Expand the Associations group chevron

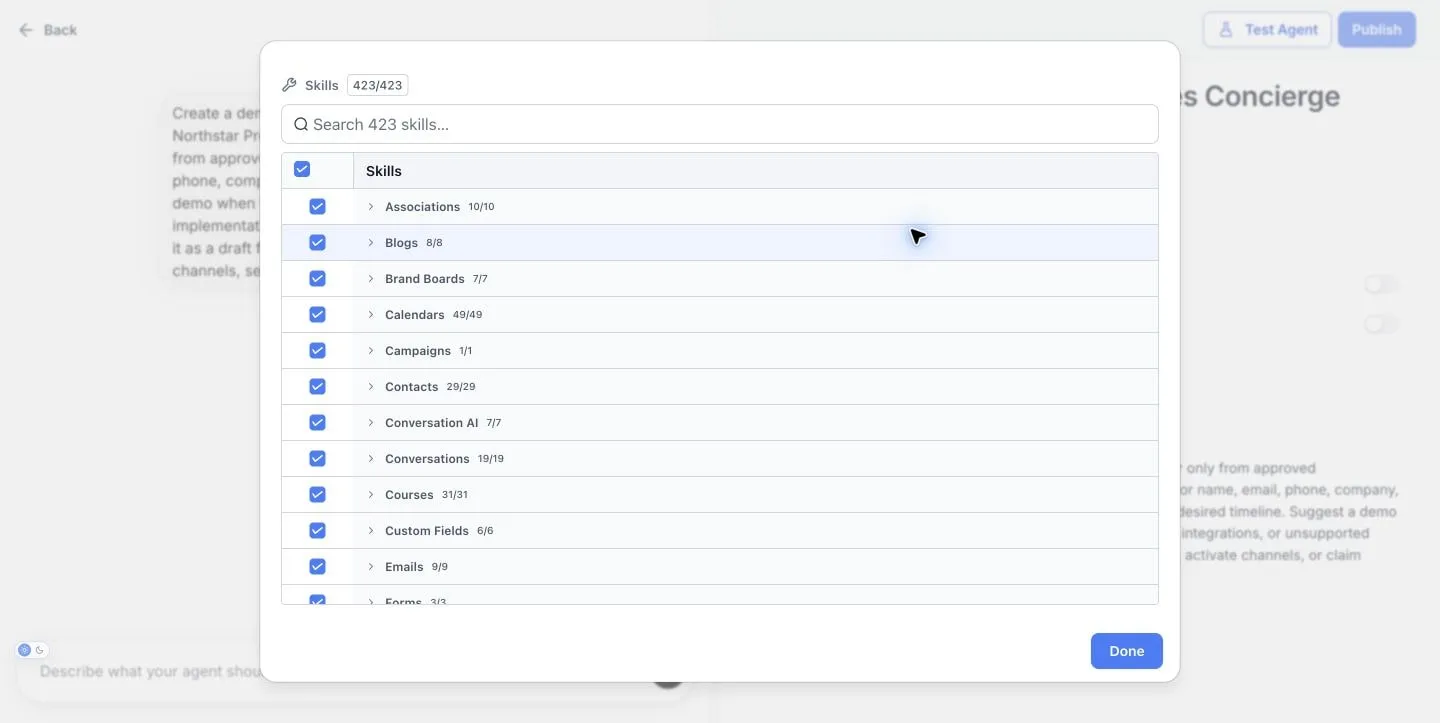point(371,207)
